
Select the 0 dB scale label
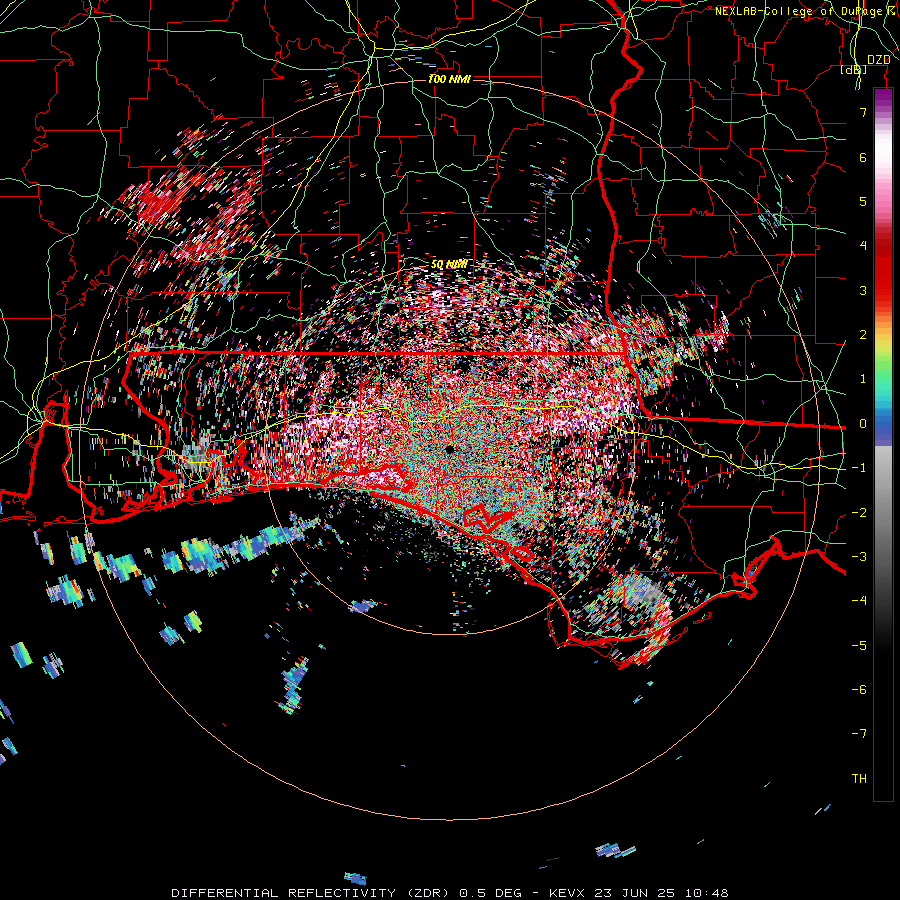coord(863,424)
